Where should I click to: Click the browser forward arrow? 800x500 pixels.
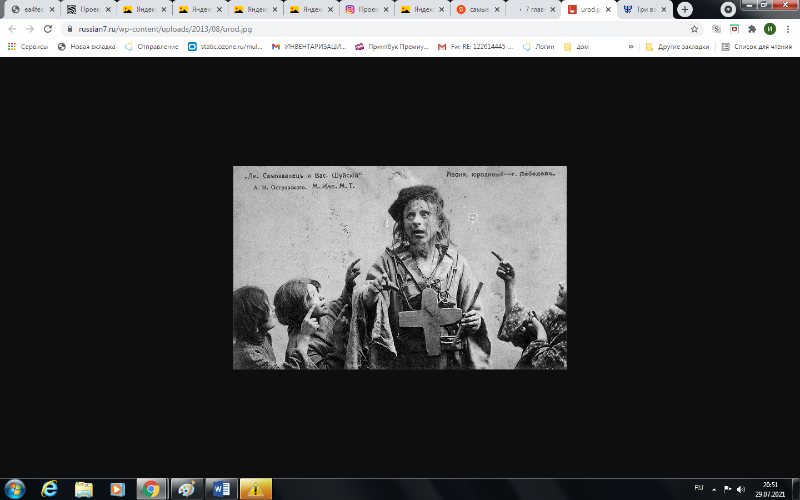click(x=30, y=29)
